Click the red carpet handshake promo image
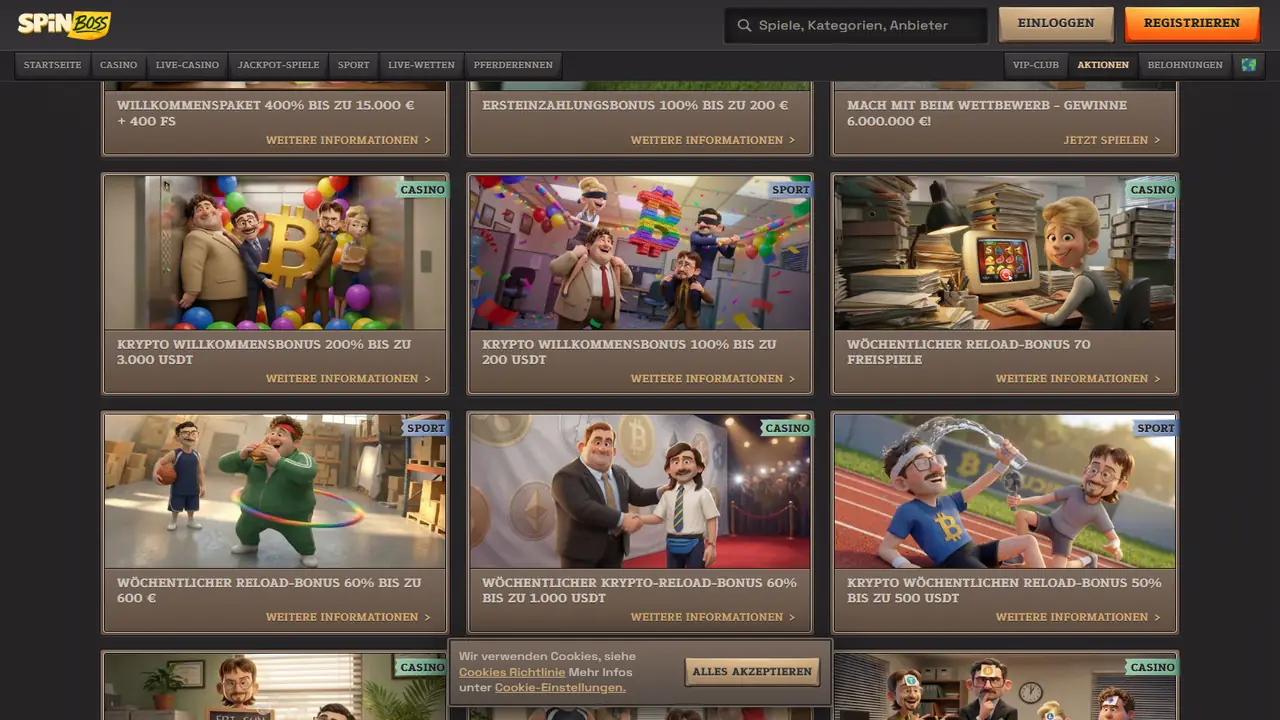Image resolution: width=1280 pixels, height=720 pixels. tap(640, 491)
